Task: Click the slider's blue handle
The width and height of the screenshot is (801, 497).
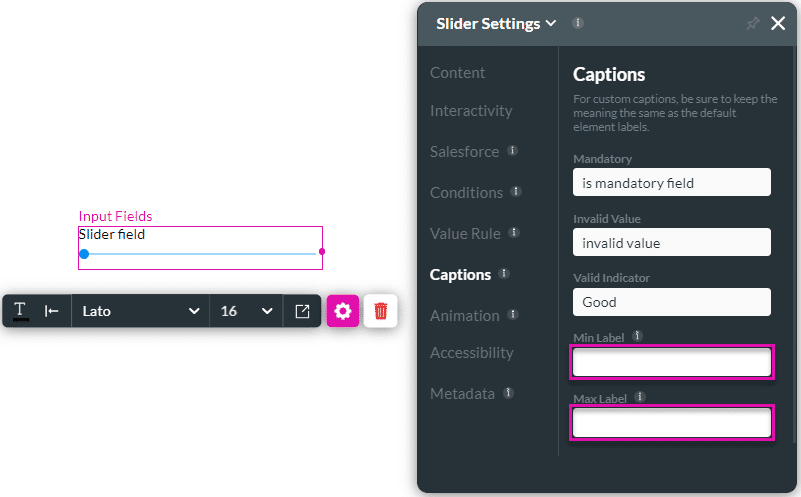Action: (84, 254)
